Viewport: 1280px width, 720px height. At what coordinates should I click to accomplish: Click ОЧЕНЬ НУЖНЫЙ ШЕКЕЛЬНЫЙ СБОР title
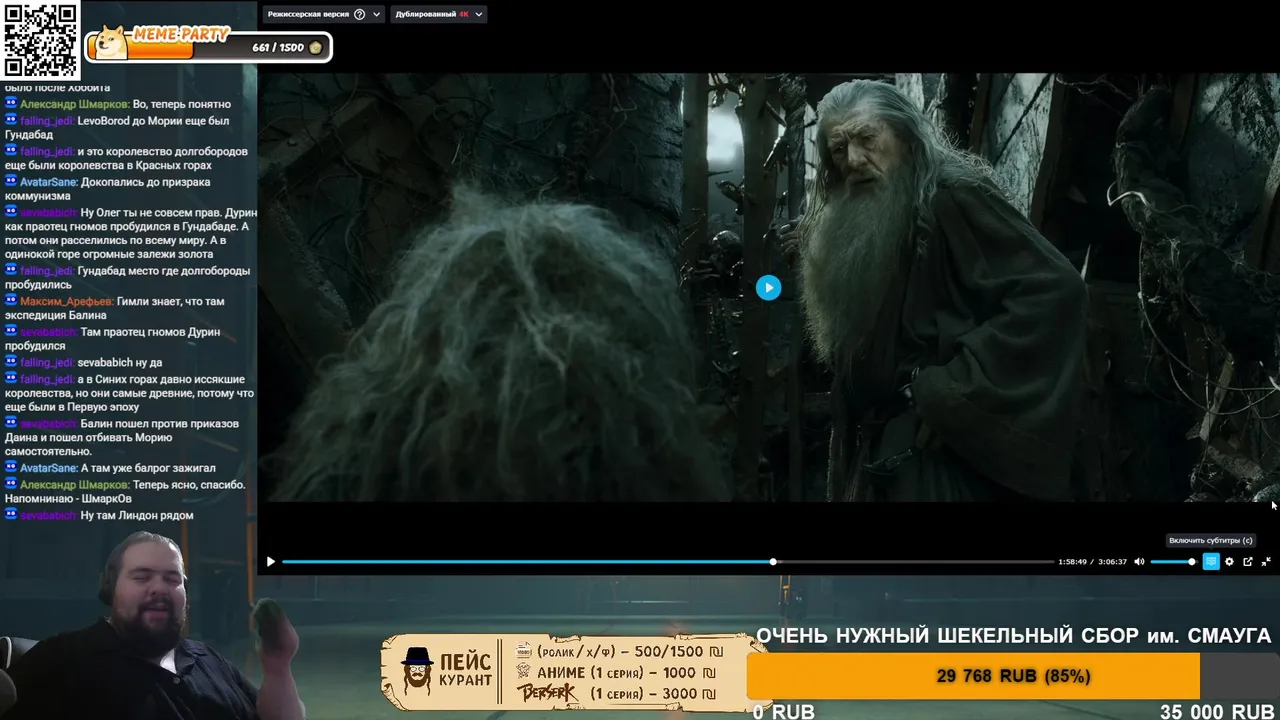[1014, 636]
